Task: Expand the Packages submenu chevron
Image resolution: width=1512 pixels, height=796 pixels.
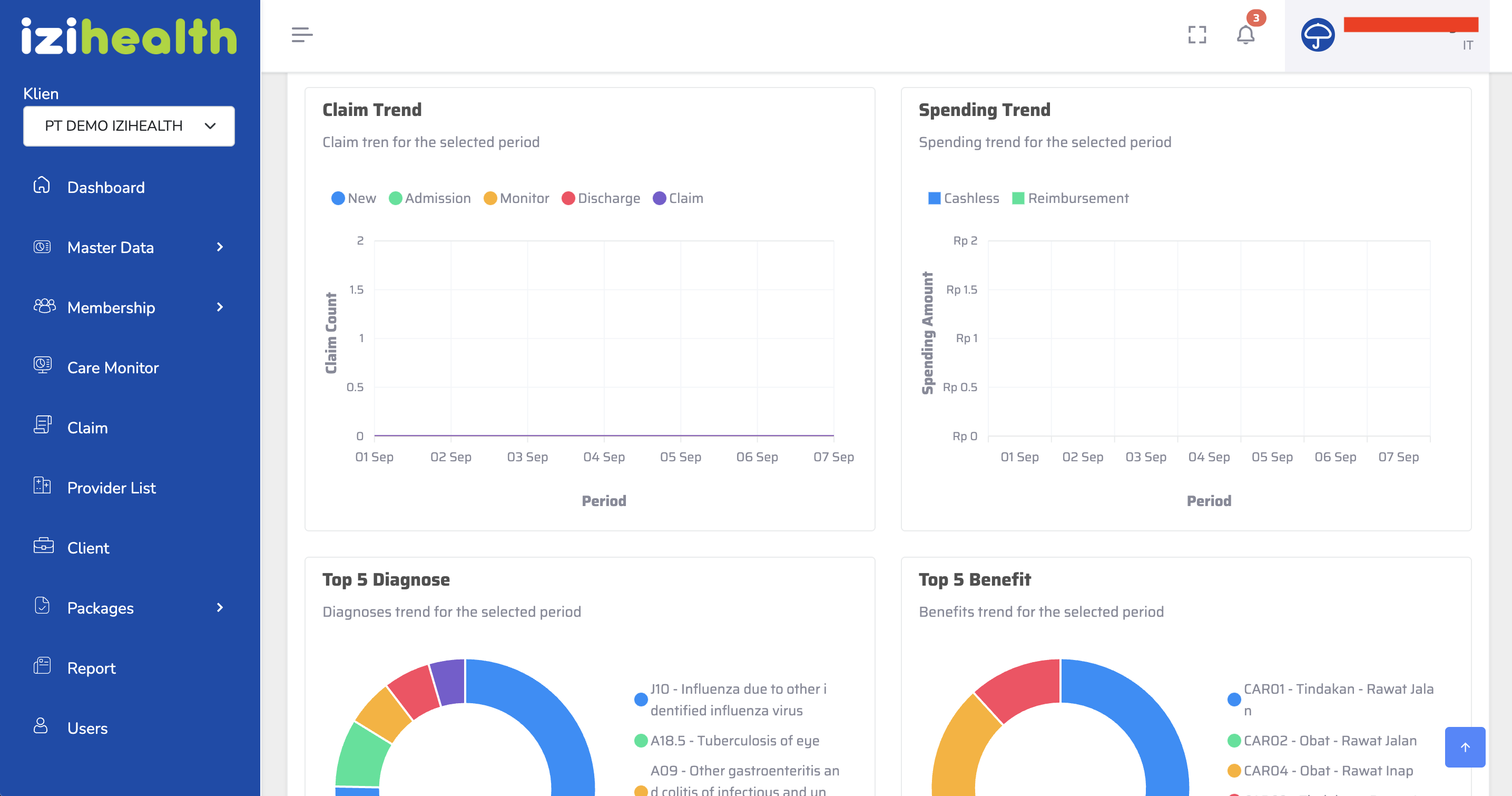Action: (x=220, y=608)
